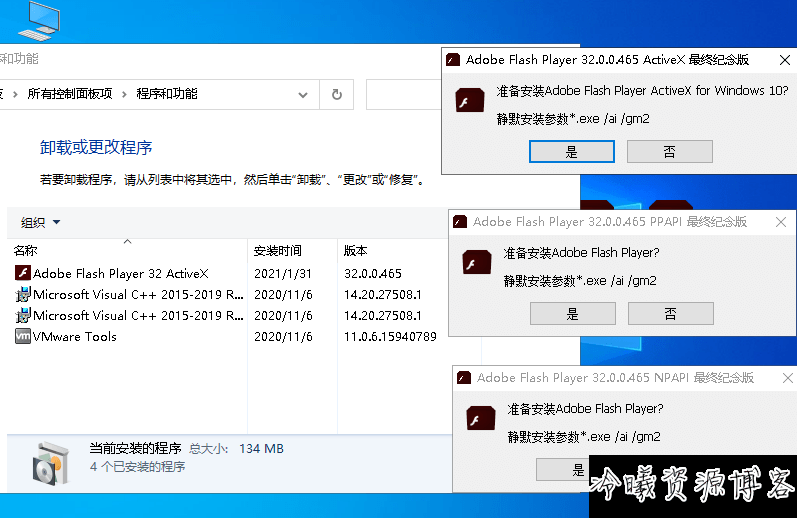
Task: Click breadcrumb 程序和功能
Action: 167,94
